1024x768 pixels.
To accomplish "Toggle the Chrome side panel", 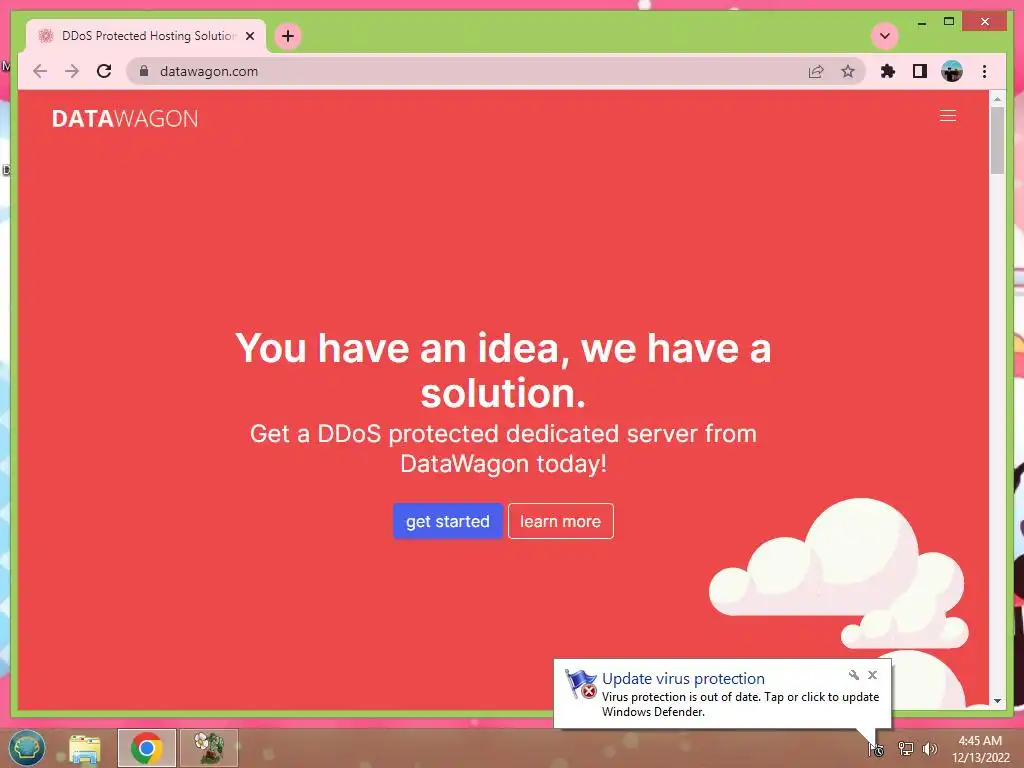I will tap(920, 71).
